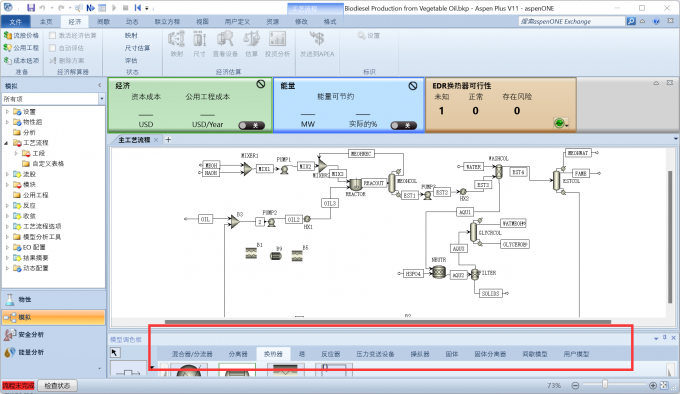Viewport: 680px width, 394px height.
Task: Click Send to APEA dollar icon
Action: pos(317,44)
